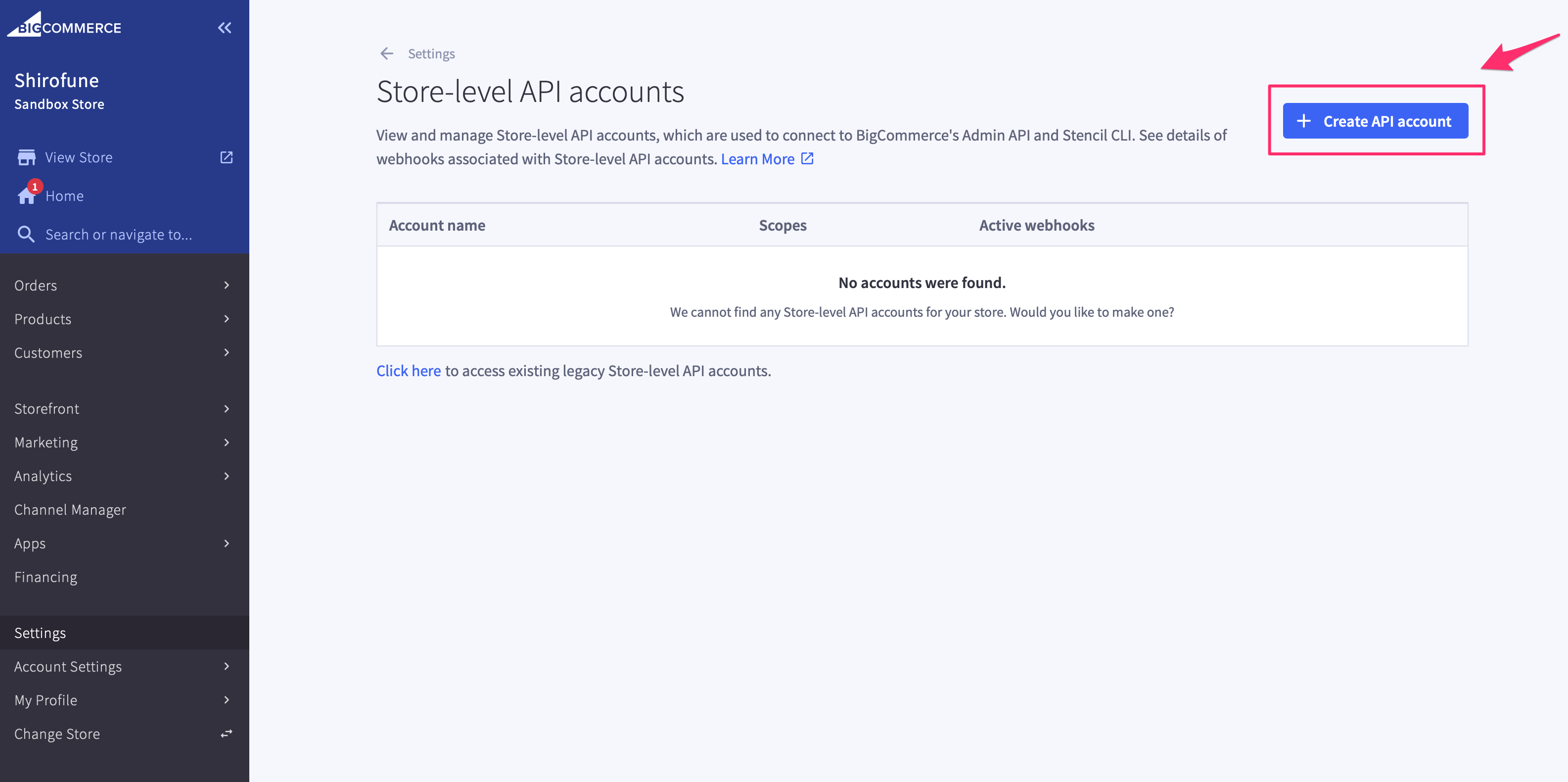Click the search magnifier icon
Viewport: 1568px width, 782px height.
click(x=26, y=235)
